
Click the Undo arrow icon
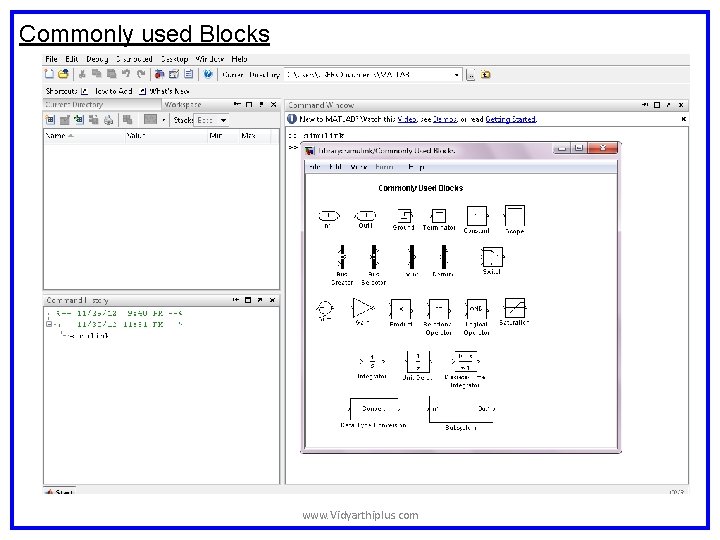(126, 74)
